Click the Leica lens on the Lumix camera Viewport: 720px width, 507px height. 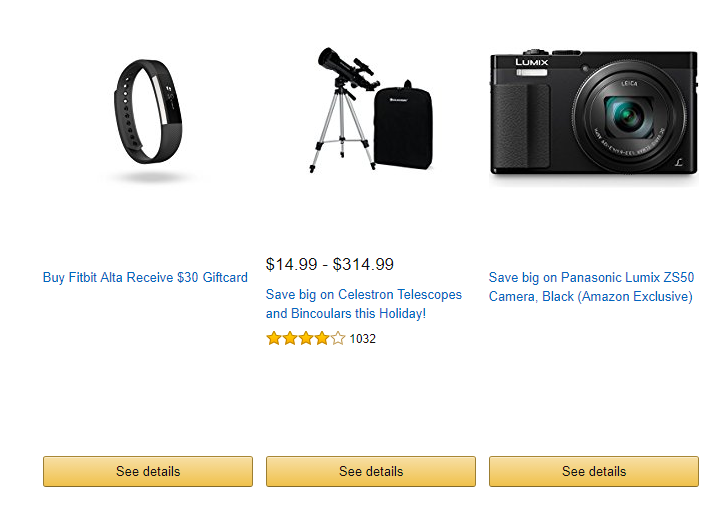point(629,116)
